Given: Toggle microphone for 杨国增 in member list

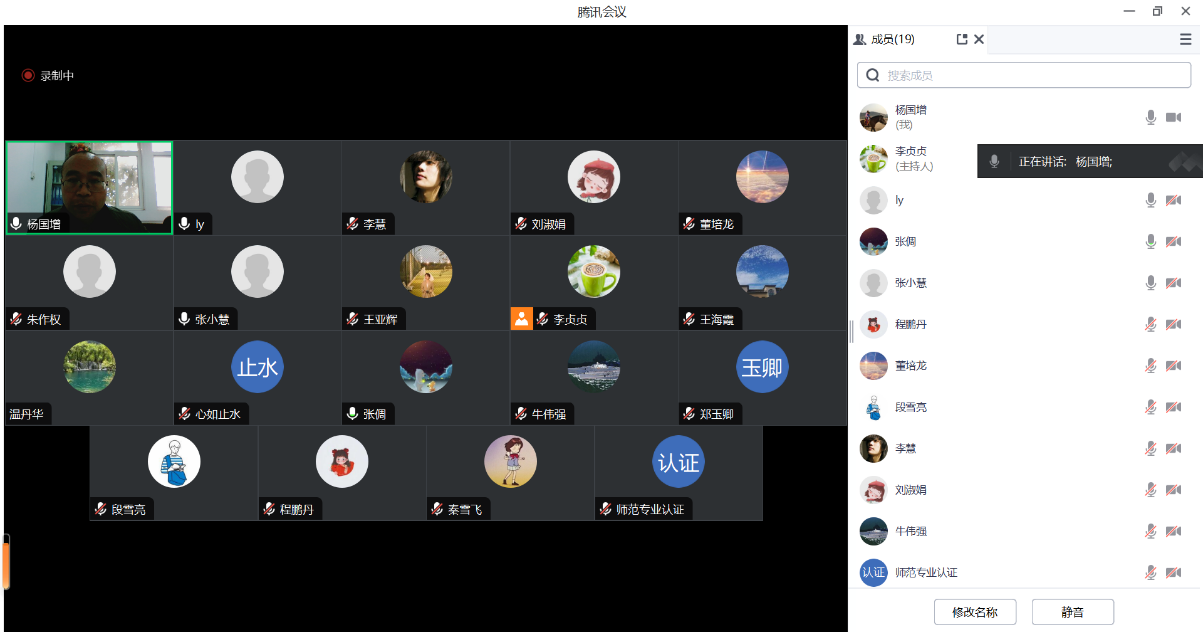Looking at the screenshot, I should pyautogui.click(x=1151, y=117).
